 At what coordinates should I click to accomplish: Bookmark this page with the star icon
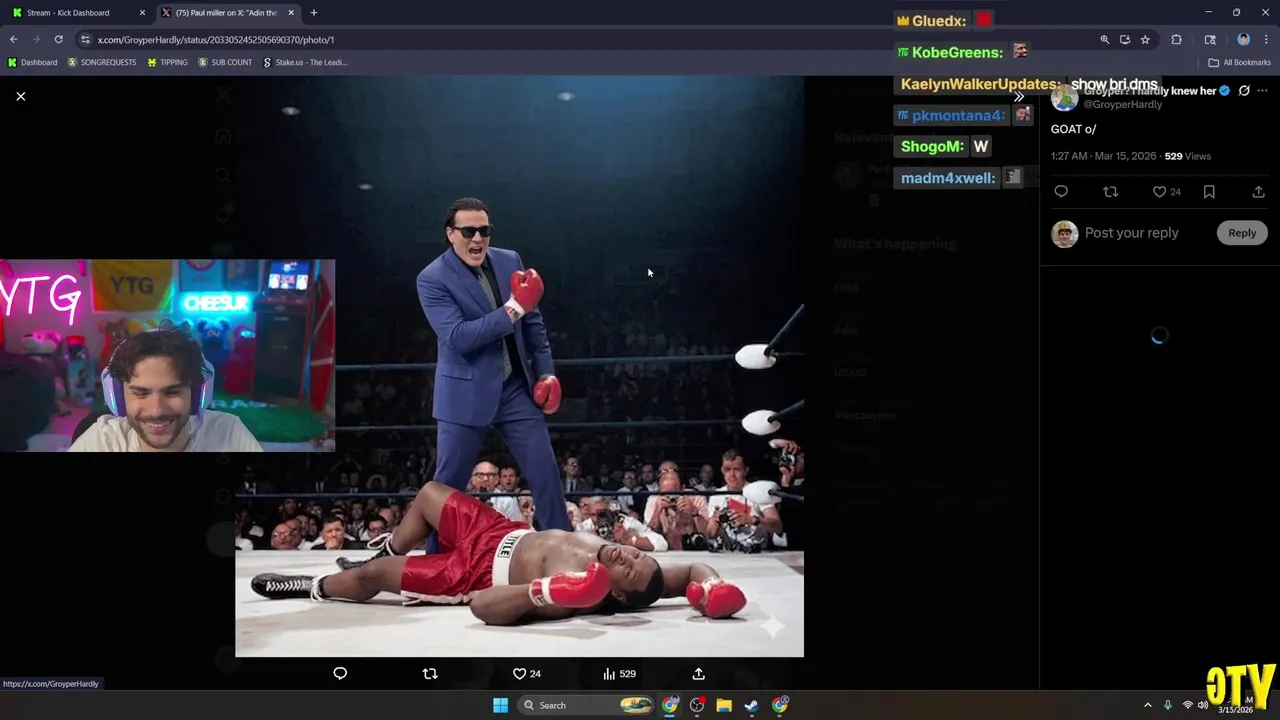1145,40
